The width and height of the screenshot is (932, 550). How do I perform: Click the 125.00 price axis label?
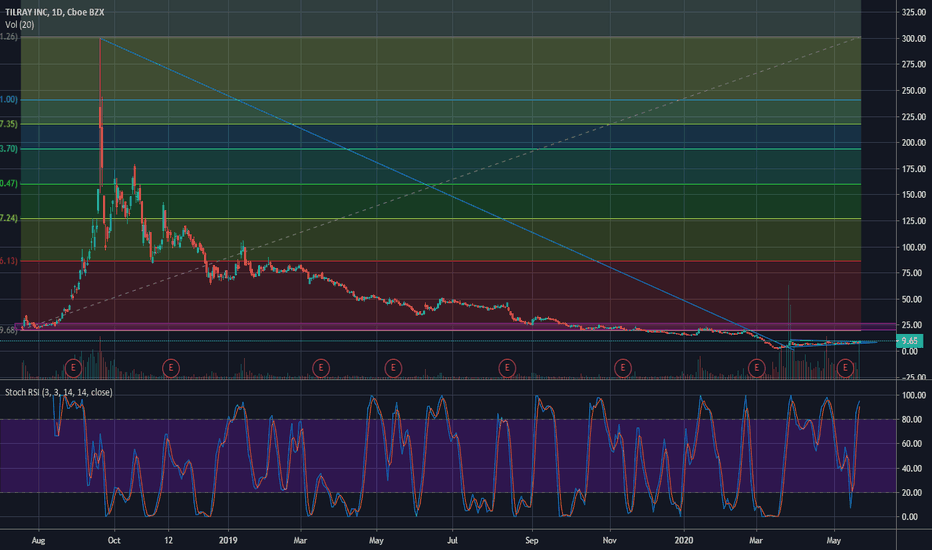click(914, 221)
